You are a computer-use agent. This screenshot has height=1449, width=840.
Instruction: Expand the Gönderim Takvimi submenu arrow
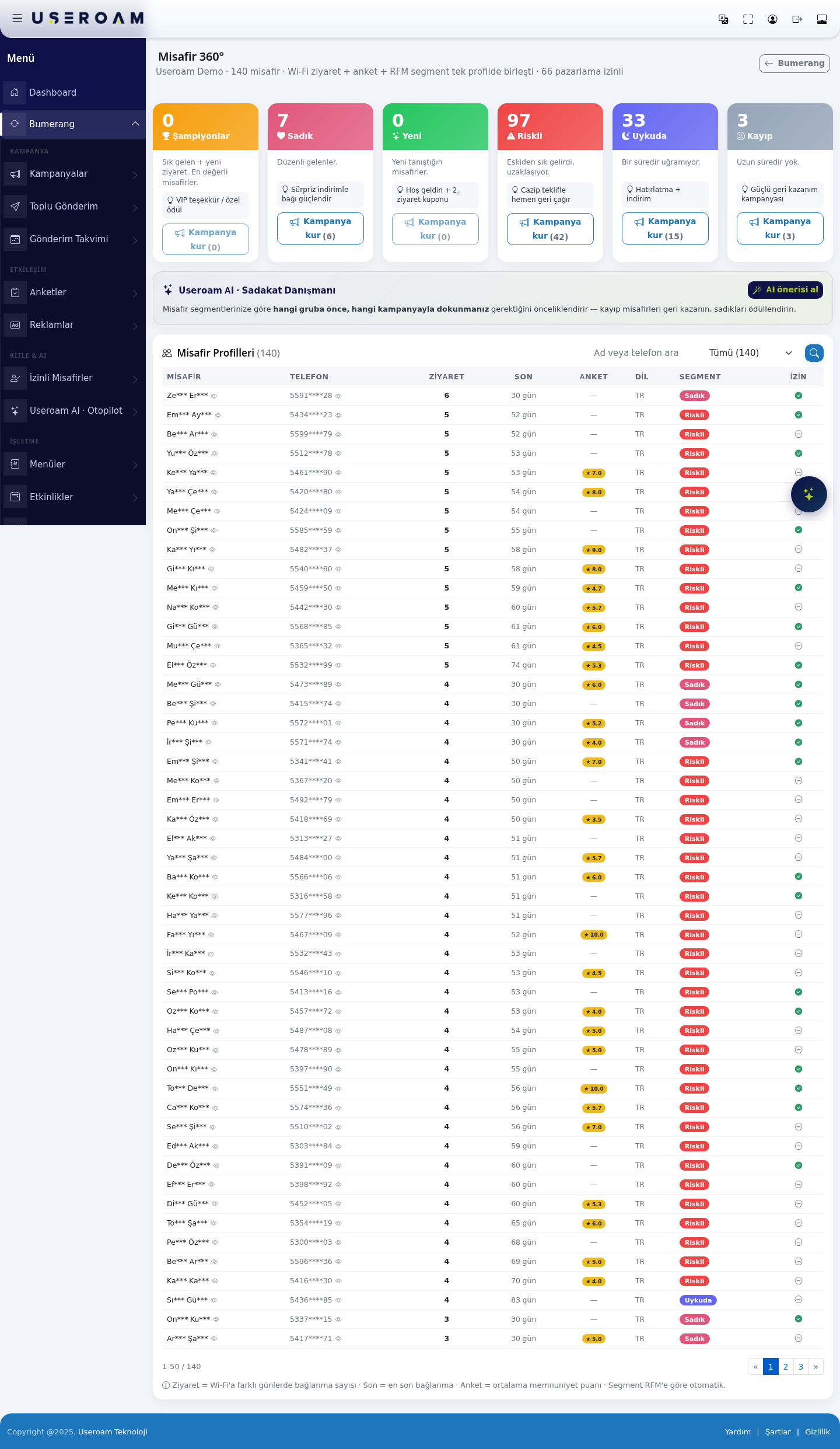point(135,240)
